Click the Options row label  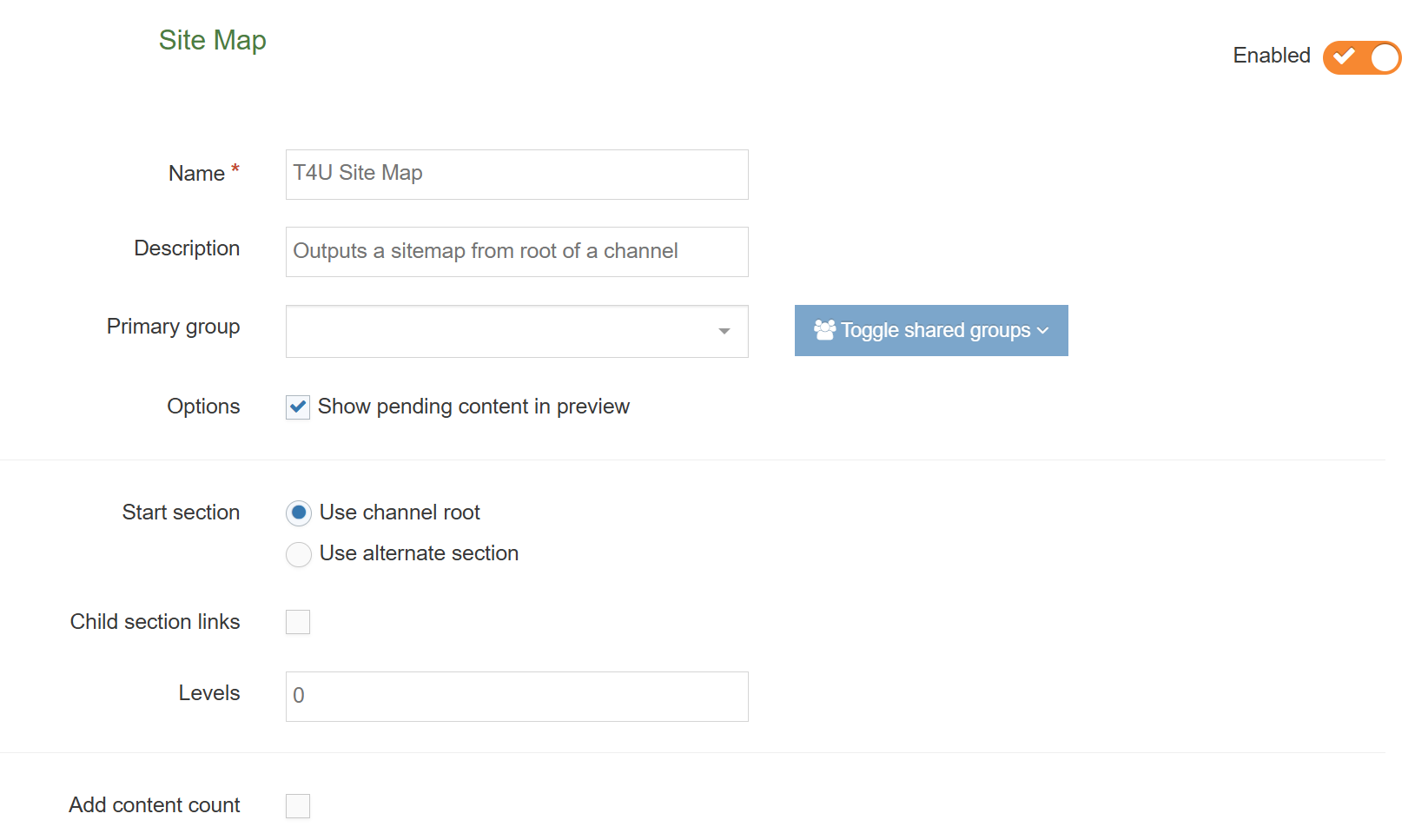click(202, 407)
